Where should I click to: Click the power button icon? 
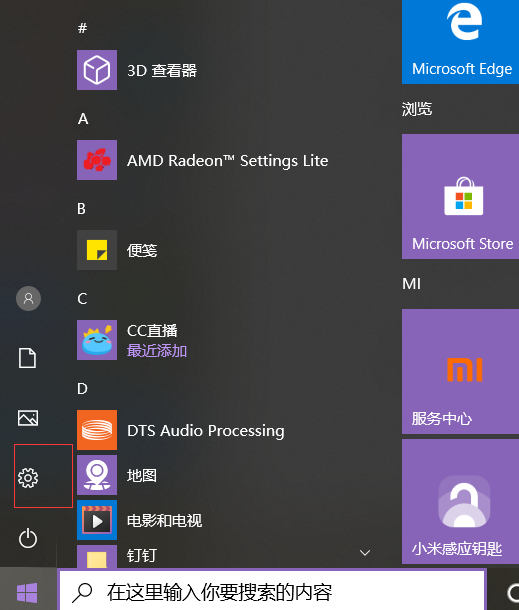pos(28,538)
